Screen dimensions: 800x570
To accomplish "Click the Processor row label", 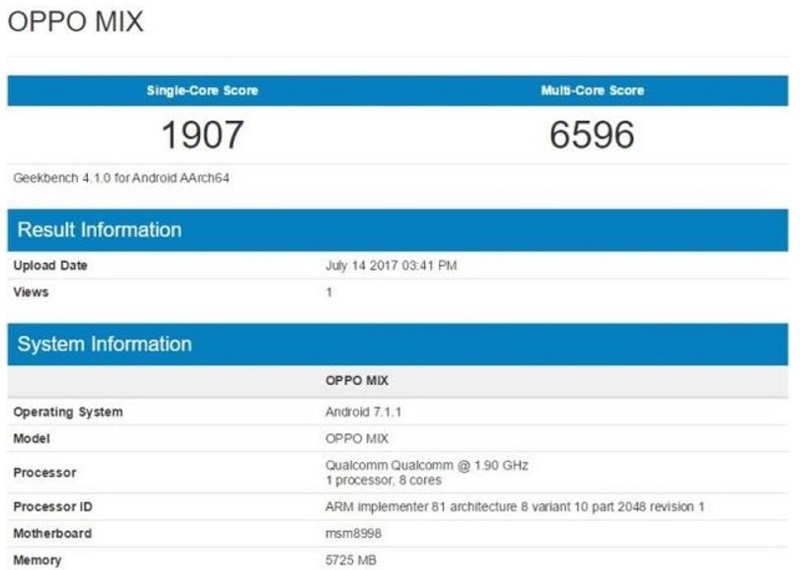I will pyautogui.click(x=45, y=473).
